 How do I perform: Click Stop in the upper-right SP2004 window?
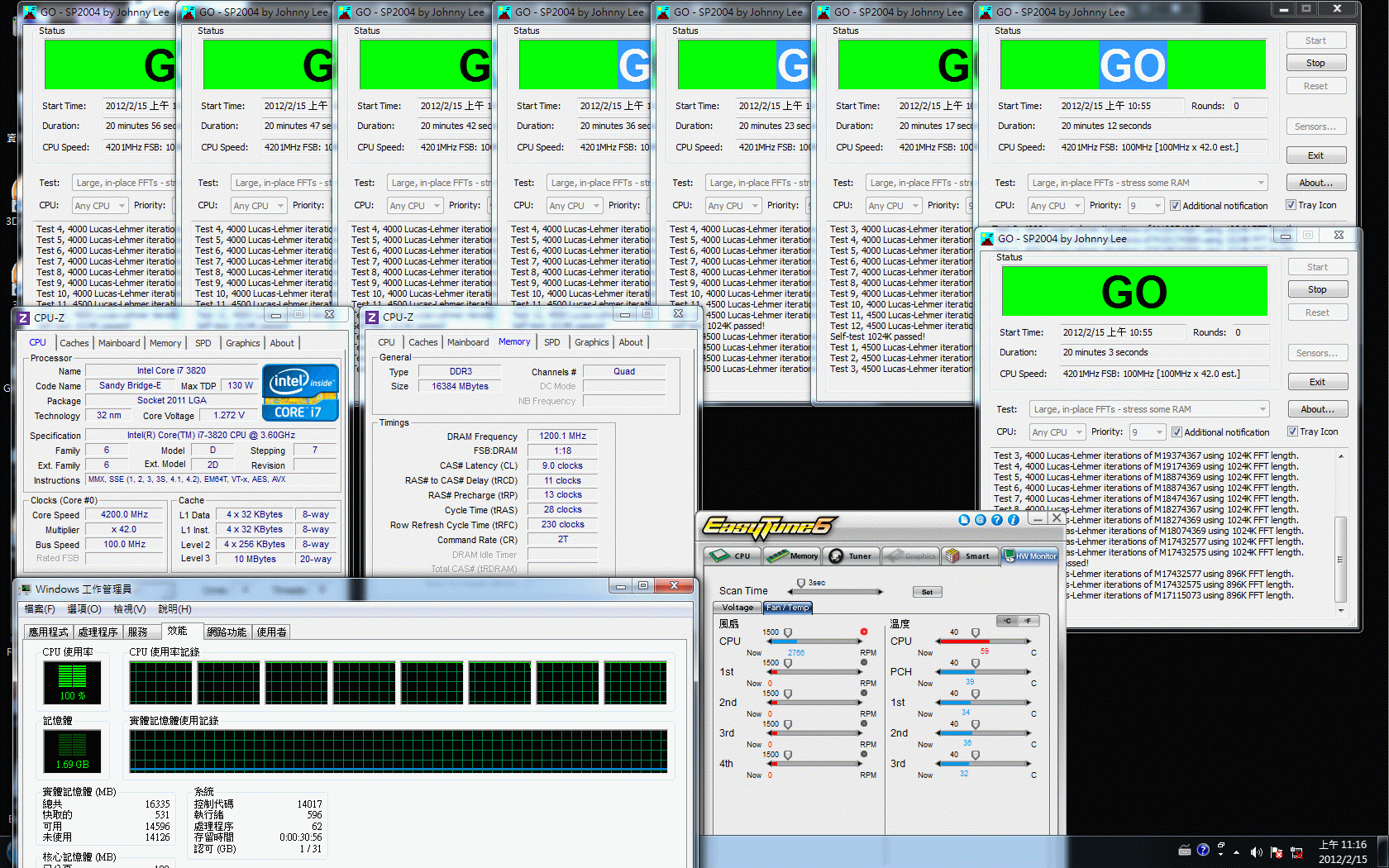tap(1315, 63)
